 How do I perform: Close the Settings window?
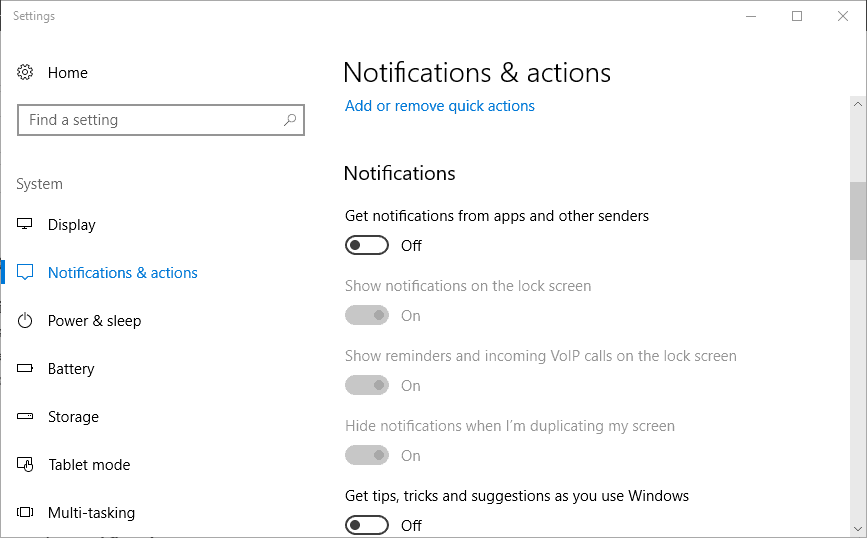pyautogui.click(x=843, y=16)
